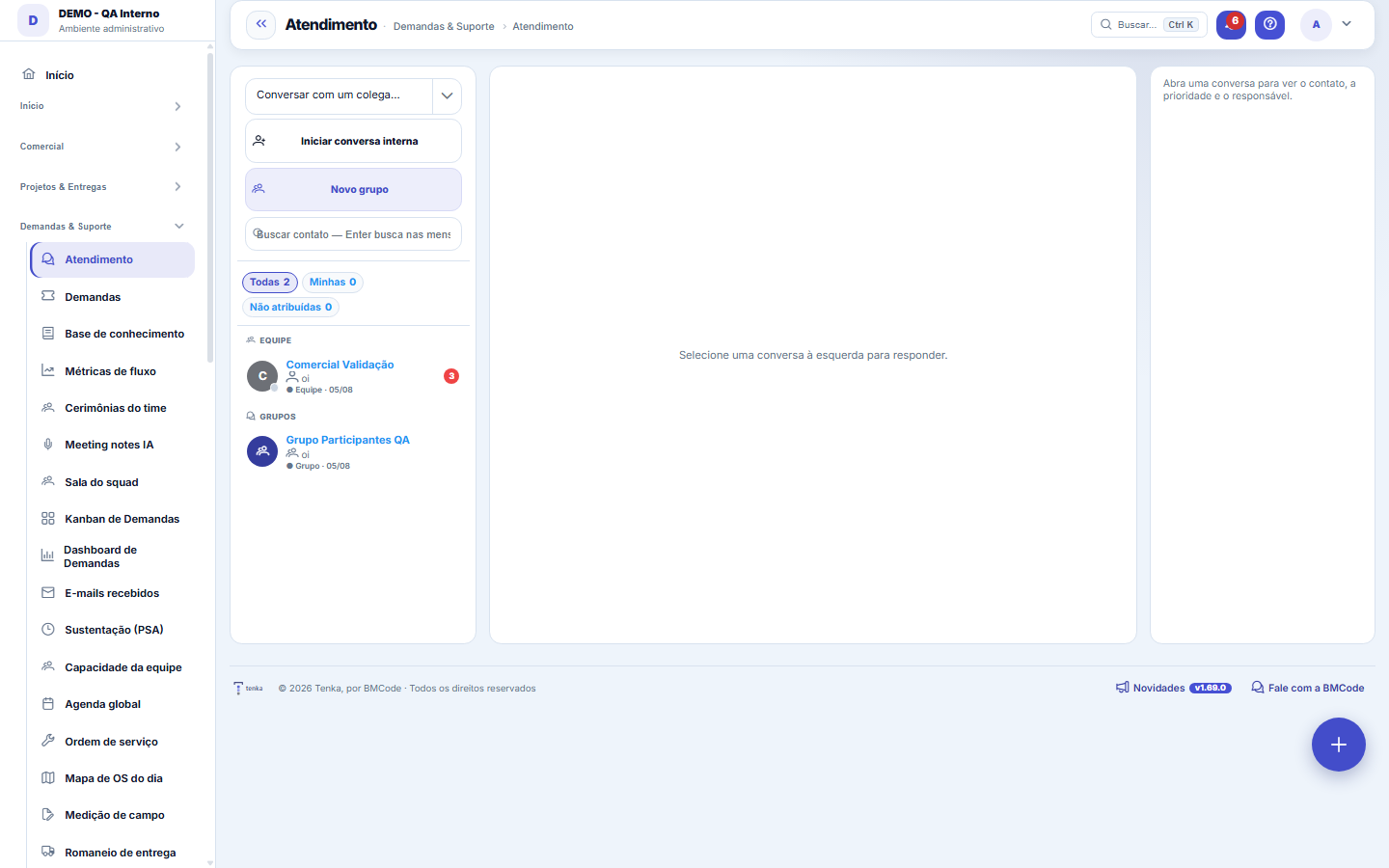Click the Mapa de OS do dia map icon
Image resolution: width=1389 pixels, height=868 pixels.
pos(48,778)
